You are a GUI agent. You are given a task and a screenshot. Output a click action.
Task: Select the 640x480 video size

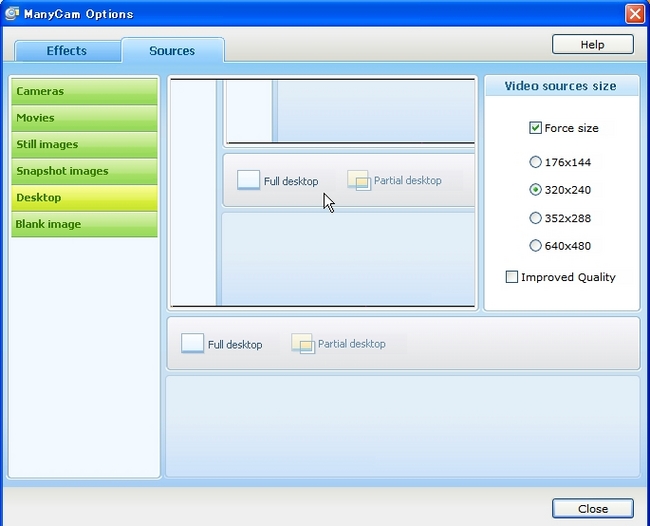pyautogui.click(x=535, y=245)
